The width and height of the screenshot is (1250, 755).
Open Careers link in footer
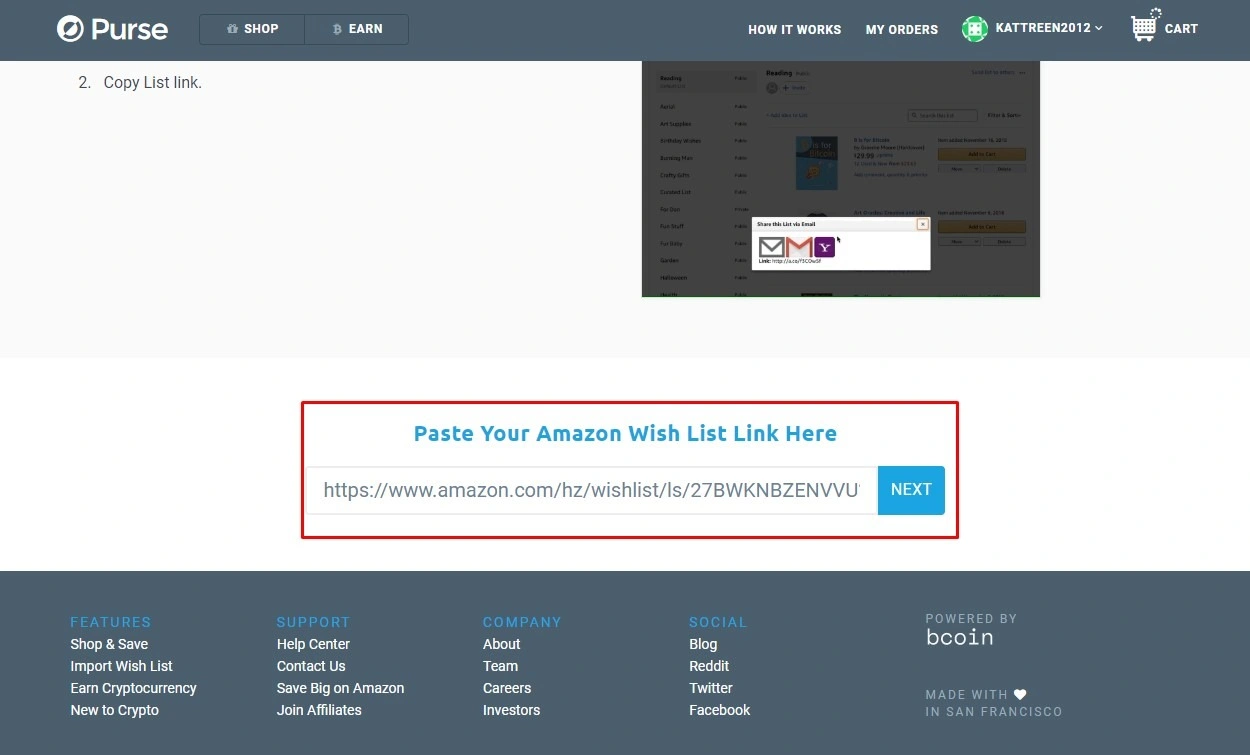507,688
